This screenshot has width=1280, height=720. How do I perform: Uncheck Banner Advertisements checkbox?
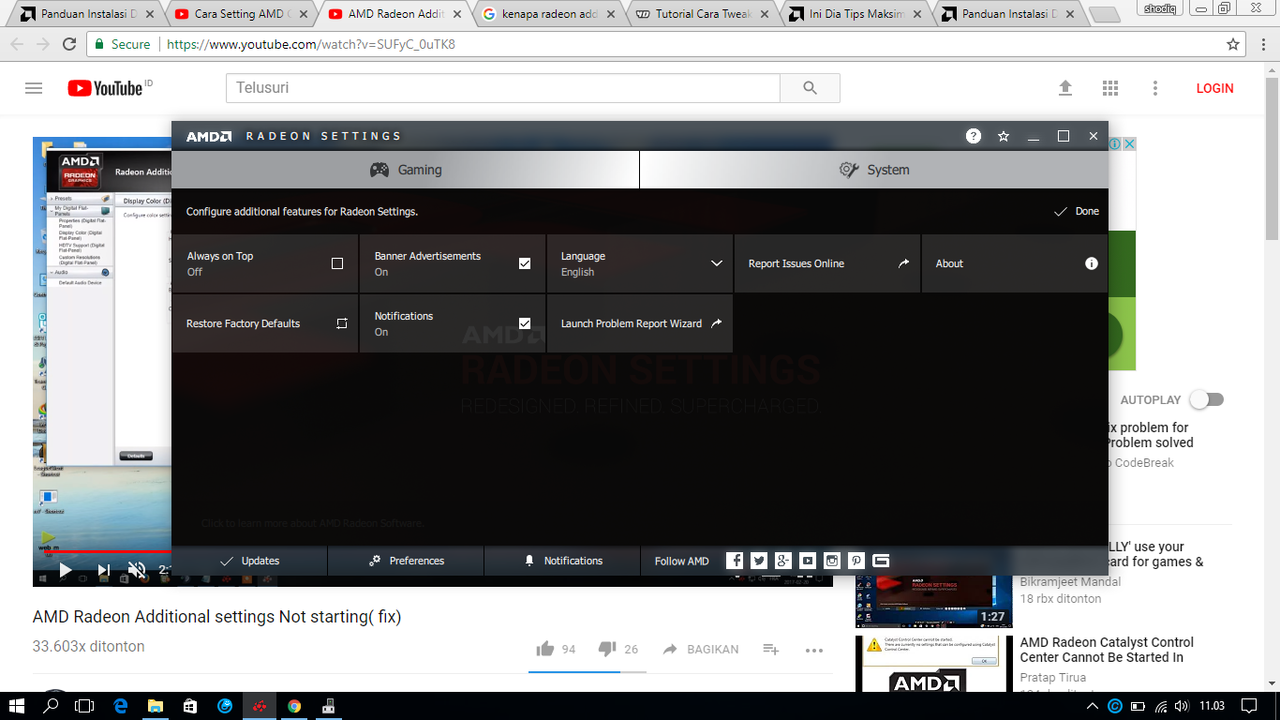[524, 264]
